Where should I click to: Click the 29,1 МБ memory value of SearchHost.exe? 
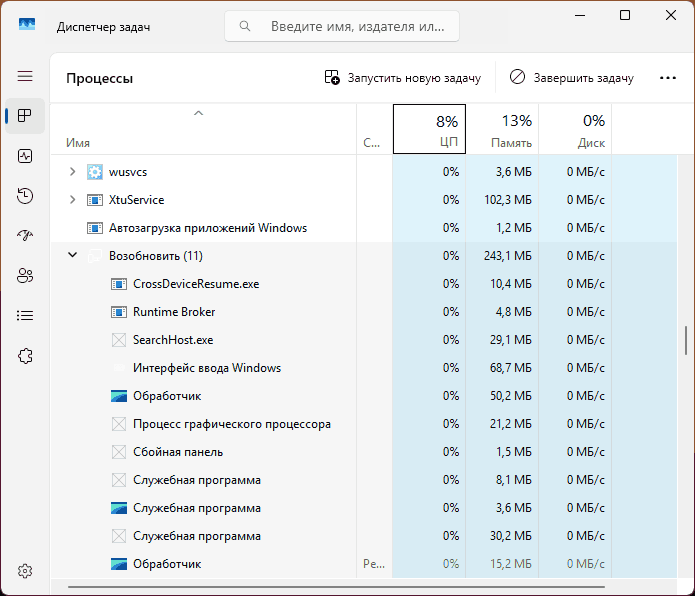pyautogui.click(x=511, y=340)
